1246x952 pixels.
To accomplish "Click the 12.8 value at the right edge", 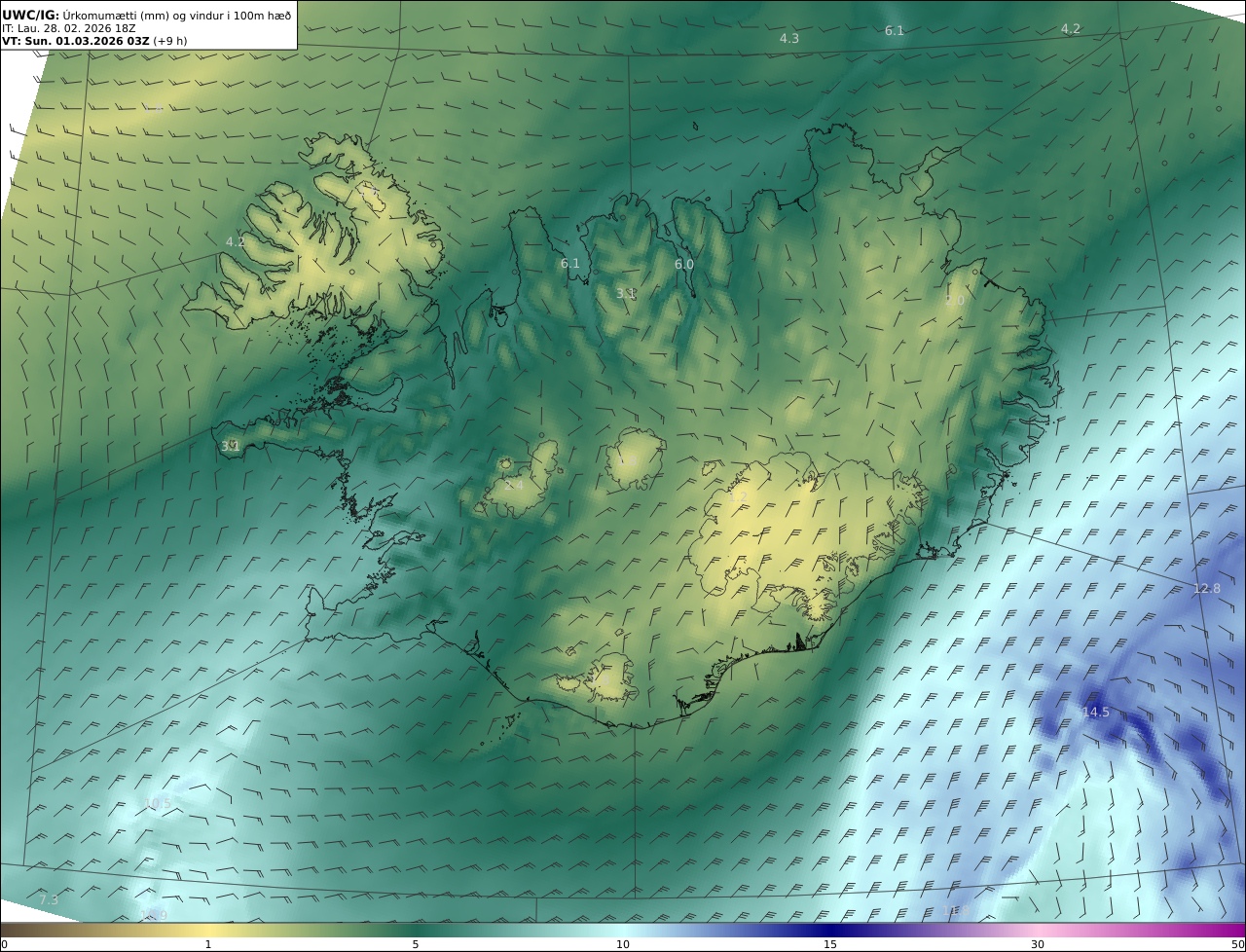I will pyautogui.click(x=1206, y=588).
